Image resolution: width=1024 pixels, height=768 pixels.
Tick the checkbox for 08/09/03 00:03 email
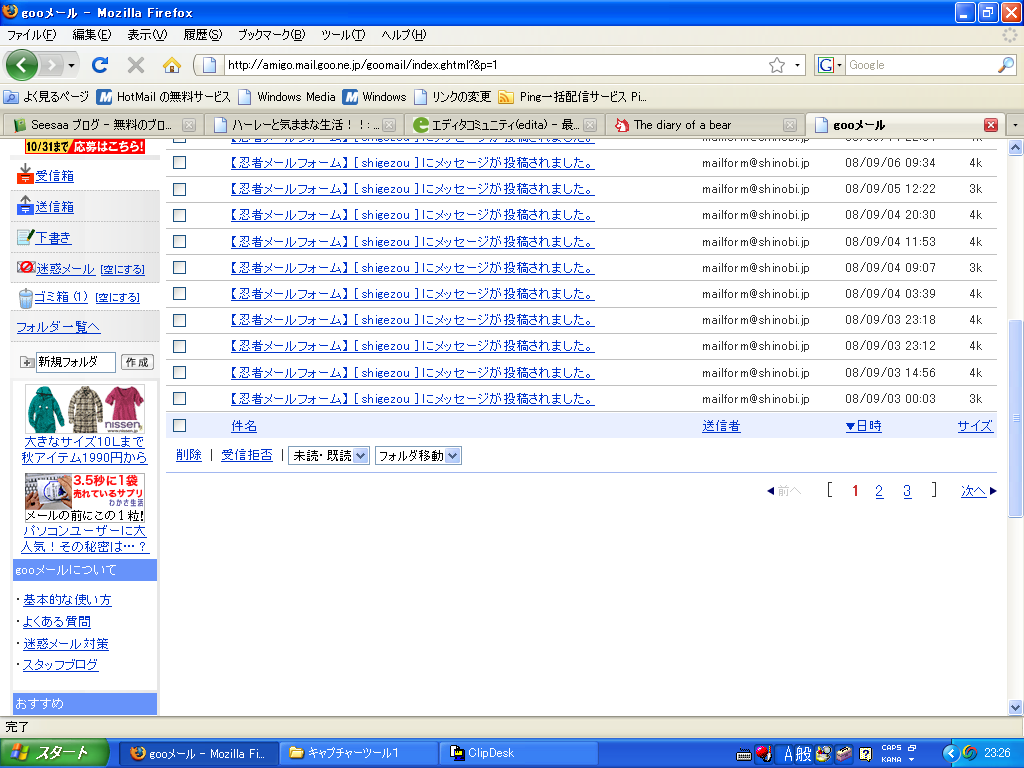pos(180,398)
